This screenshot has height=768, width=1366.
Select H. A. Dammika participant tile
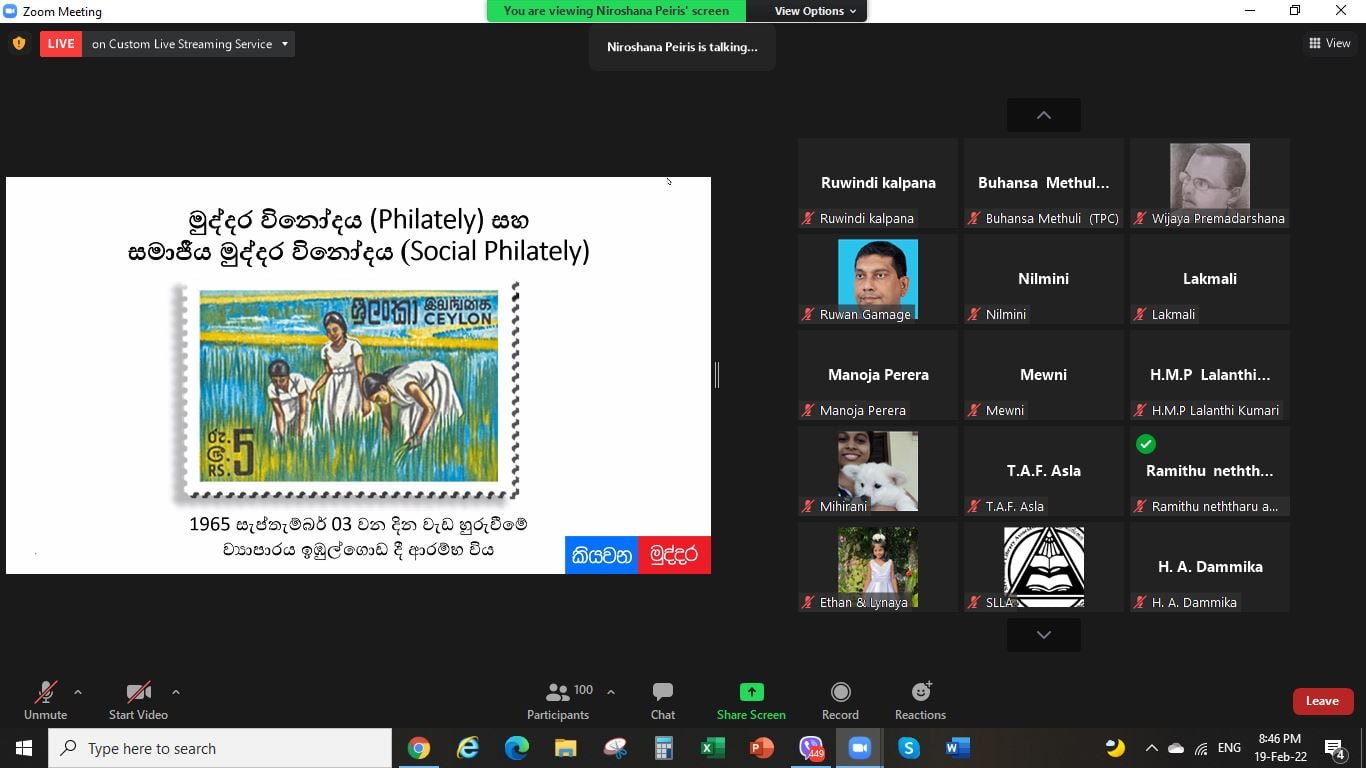(1210, 568)
